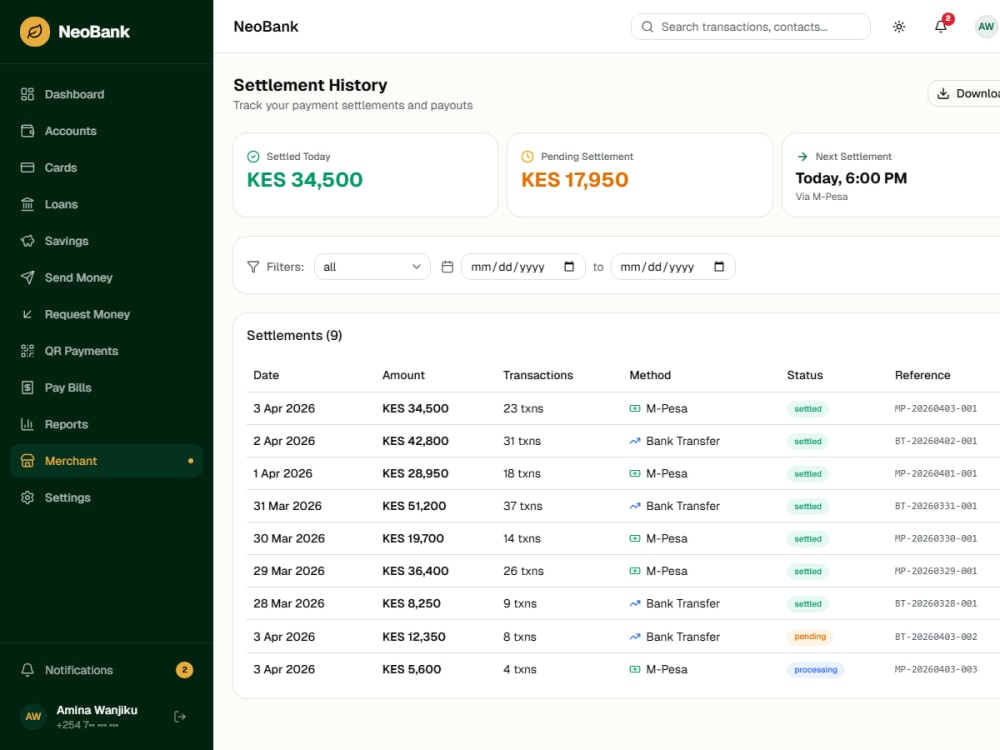This screenshot has height=750, width=1000.
Task: Click the Download button
Action: tap(965, 94)
